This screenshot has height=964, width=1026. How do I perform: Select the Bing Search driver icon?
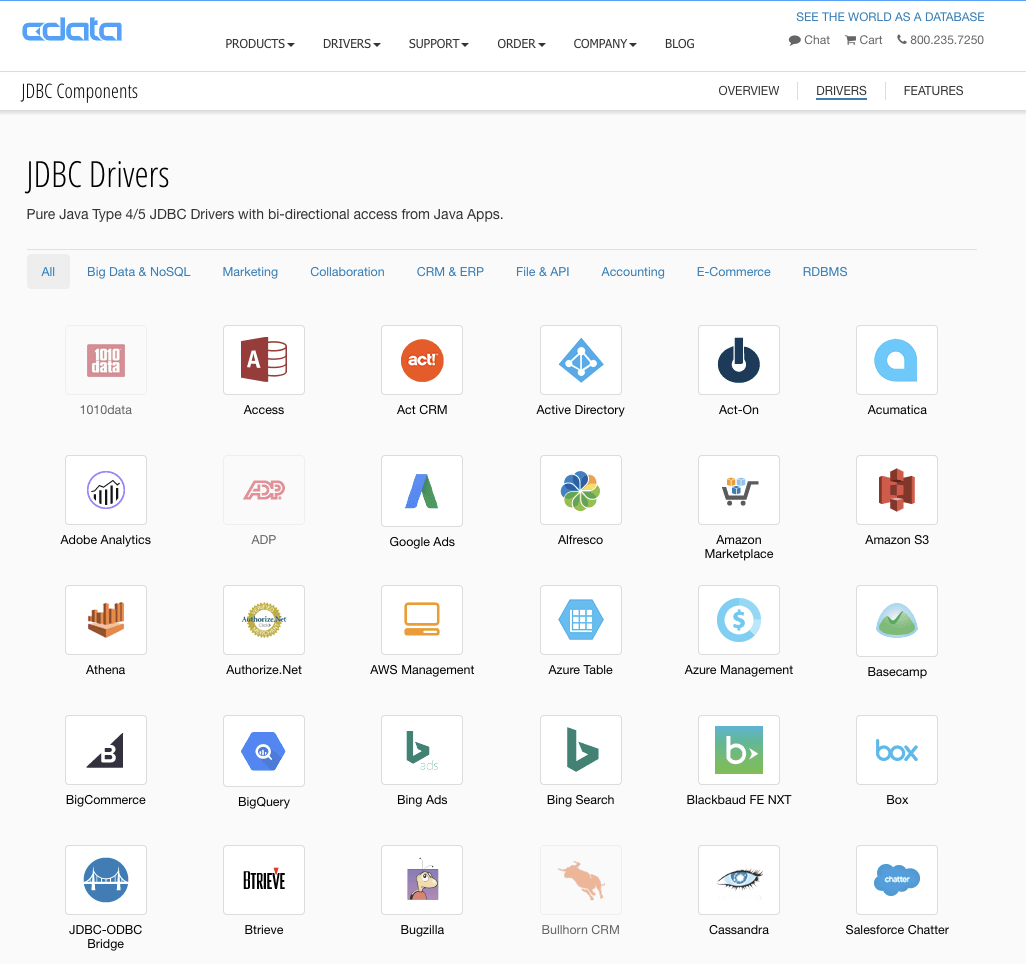580,750
